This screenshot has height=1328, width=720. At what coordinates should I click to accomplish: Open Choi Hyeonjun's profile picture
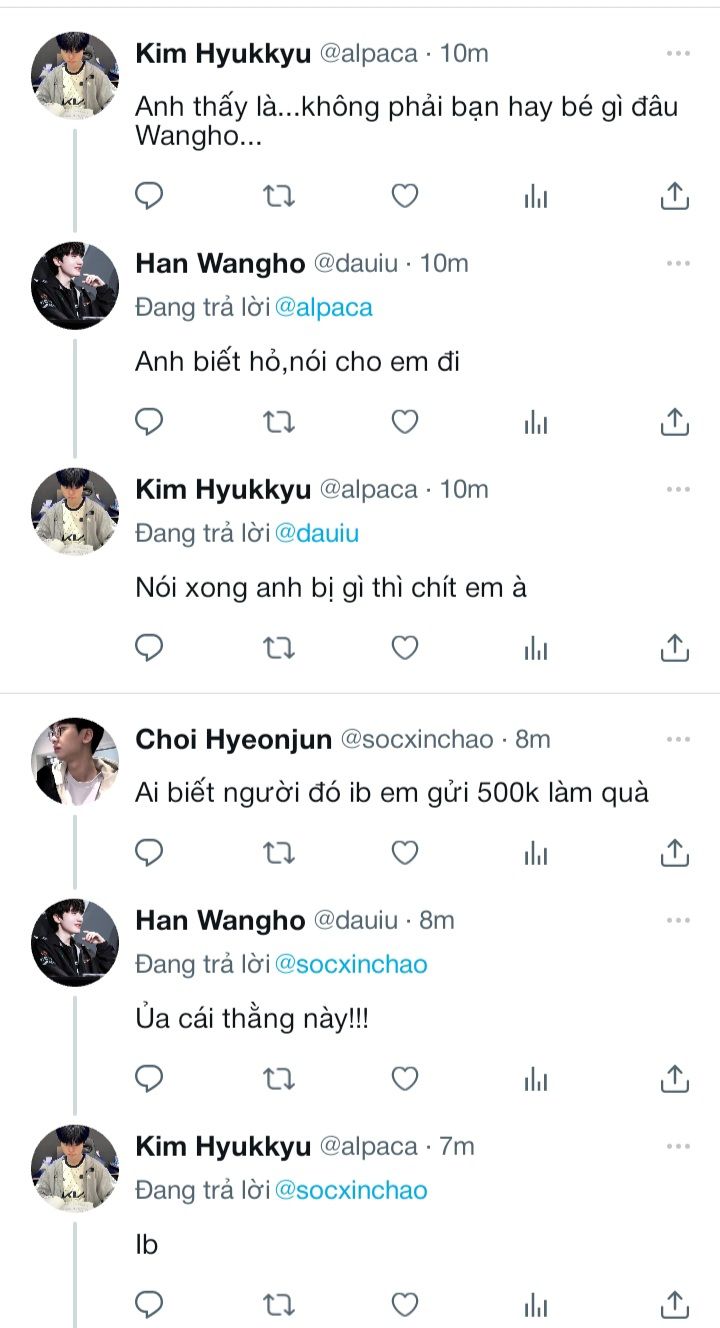click(x=76, y=761)
